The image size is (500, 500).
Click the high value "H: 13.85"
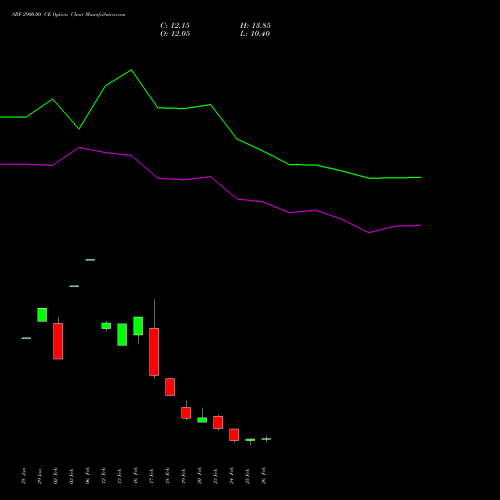pos(255,26)
